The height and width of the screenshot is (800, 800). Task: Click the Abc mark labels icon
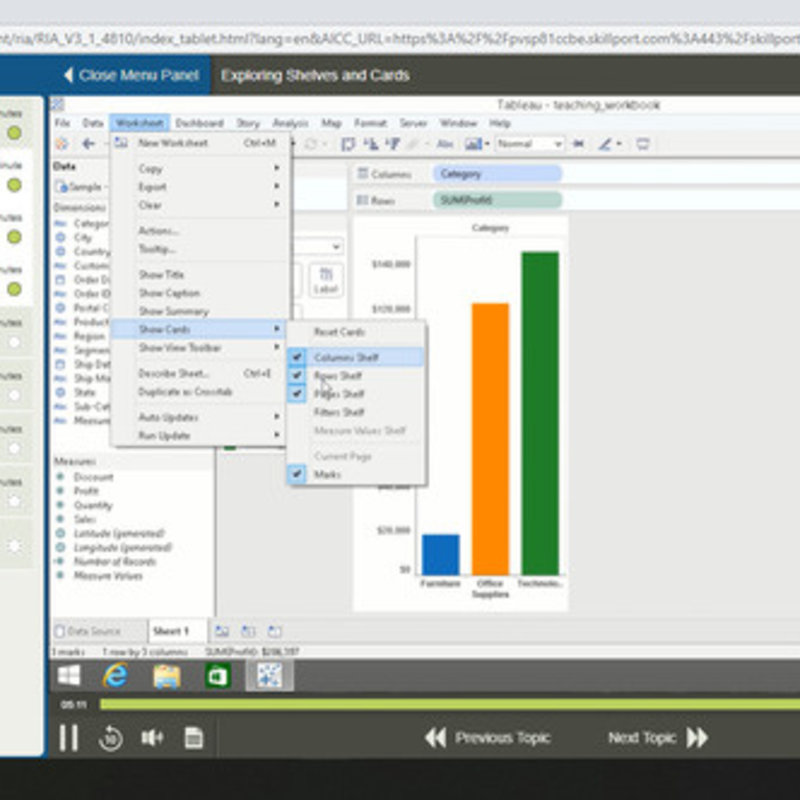pos(445,144)
